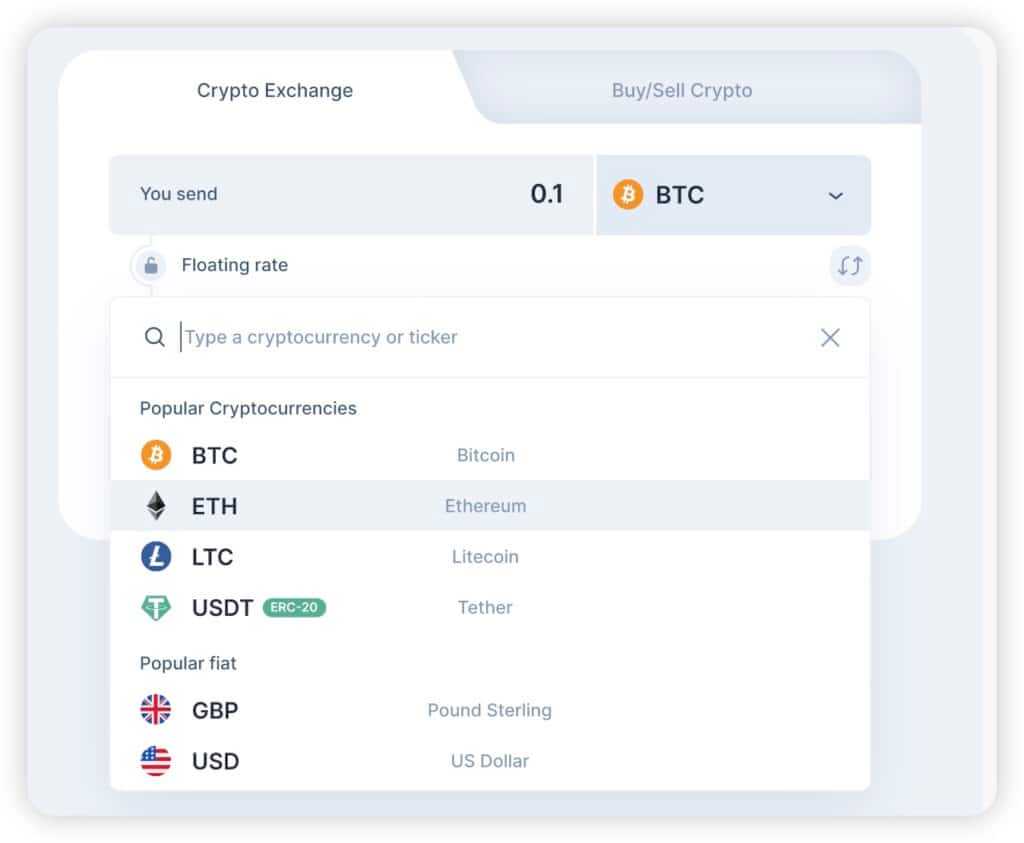Select the Bitcoin icon in the list

coord(155,455)
